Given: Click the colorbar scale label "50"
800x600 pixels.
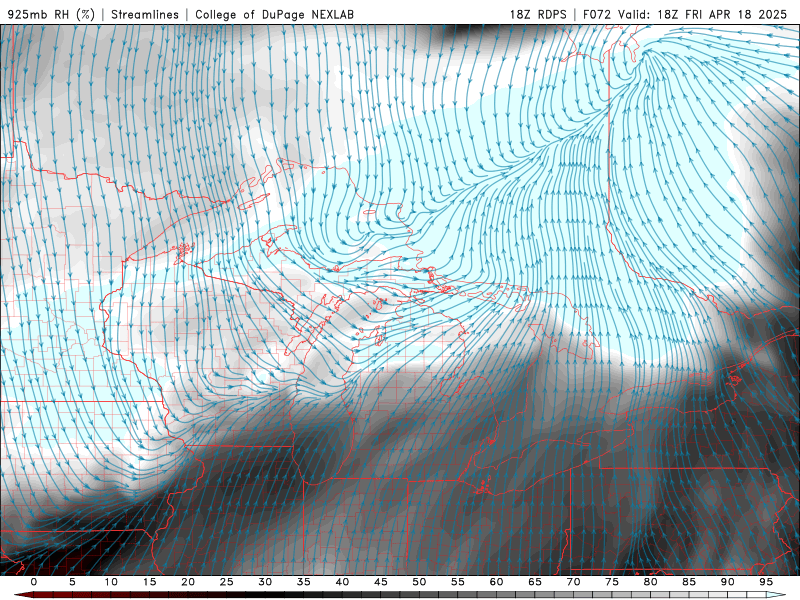Looking at the screenshot, I should [x=419, y=582].
